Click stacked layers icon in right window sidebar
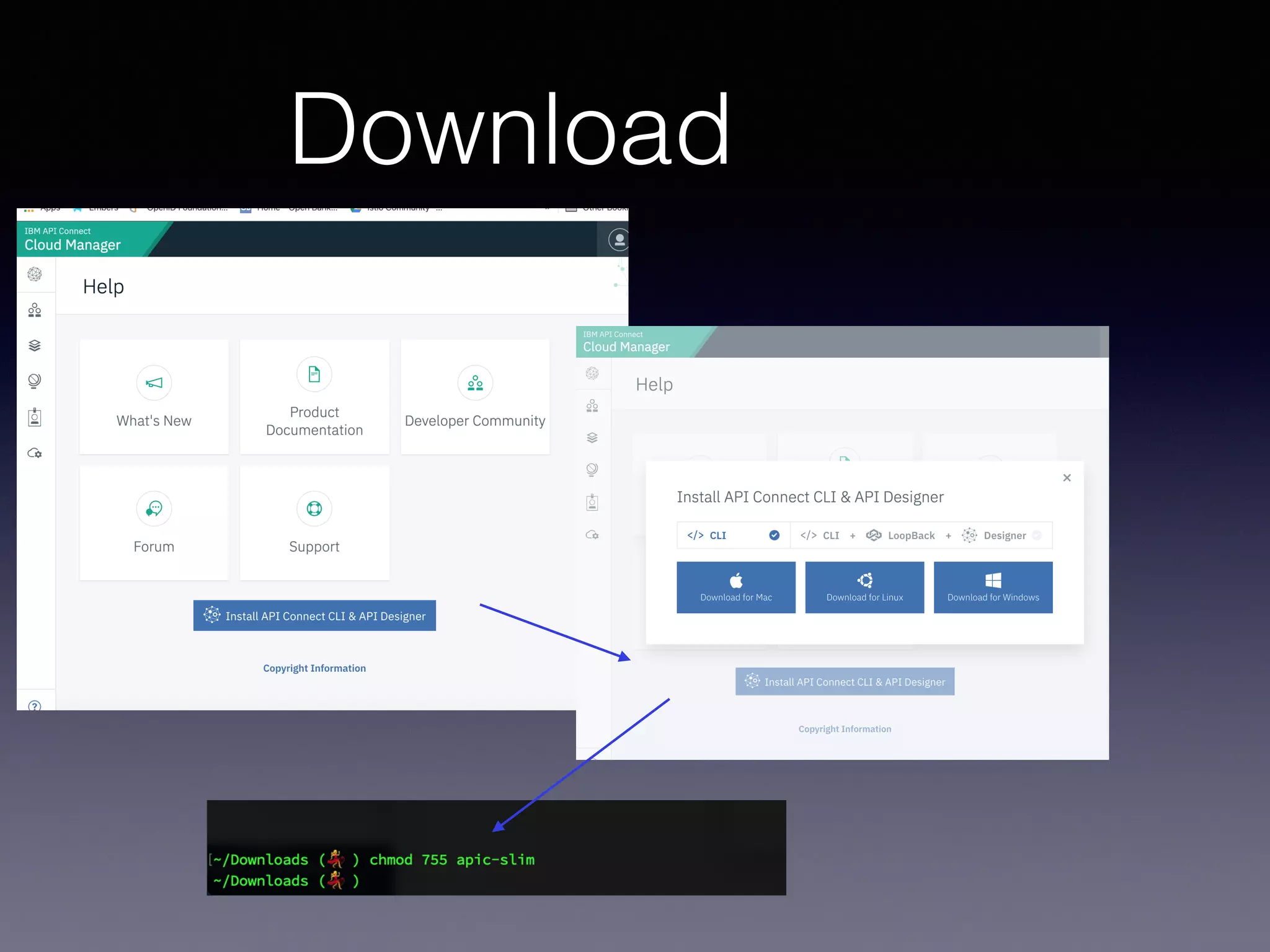The image size is (1270, 952). [x=592, y=438]
